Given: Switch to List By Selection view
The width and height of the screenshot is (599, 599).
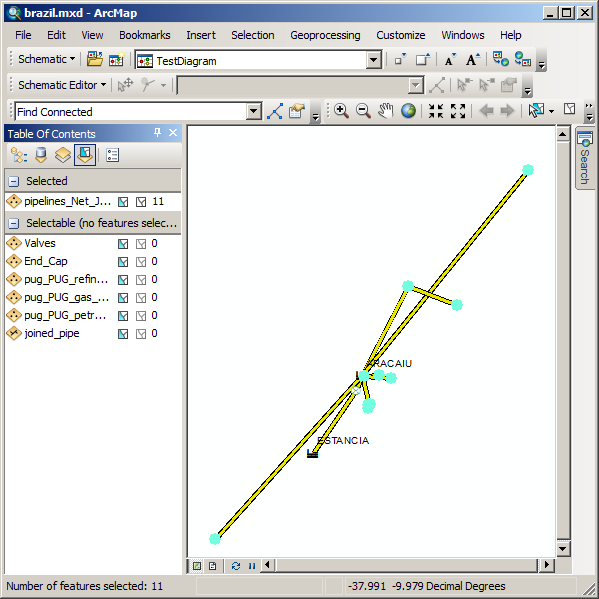Looking at the screenshot, I should (85, 155).
